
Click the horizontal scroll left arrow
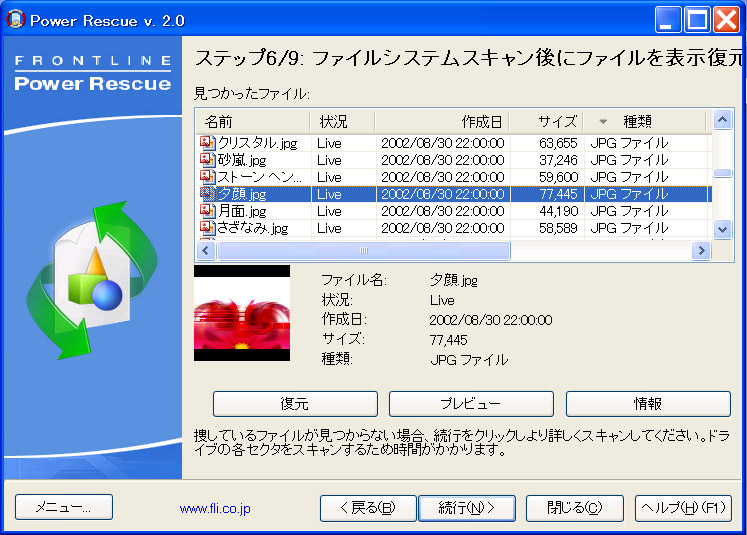pos(206,251)
